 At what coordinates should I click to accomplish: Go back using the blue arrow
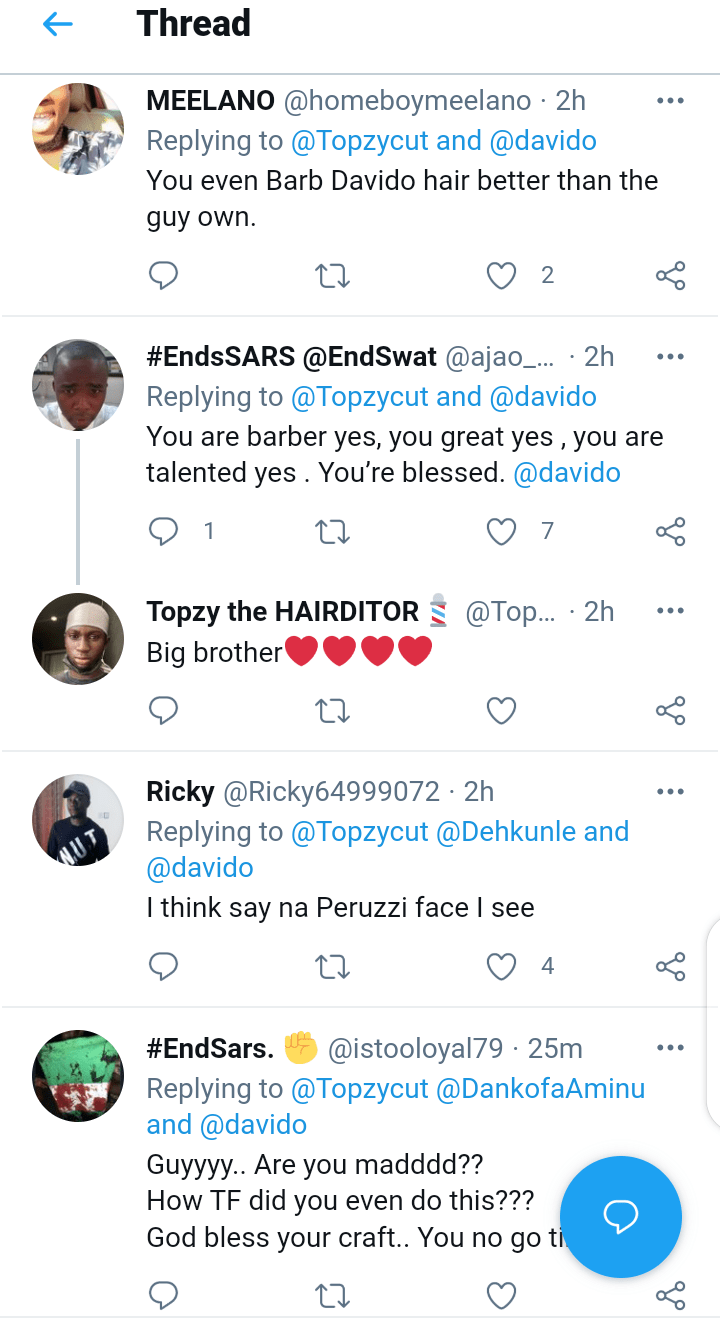58,25
